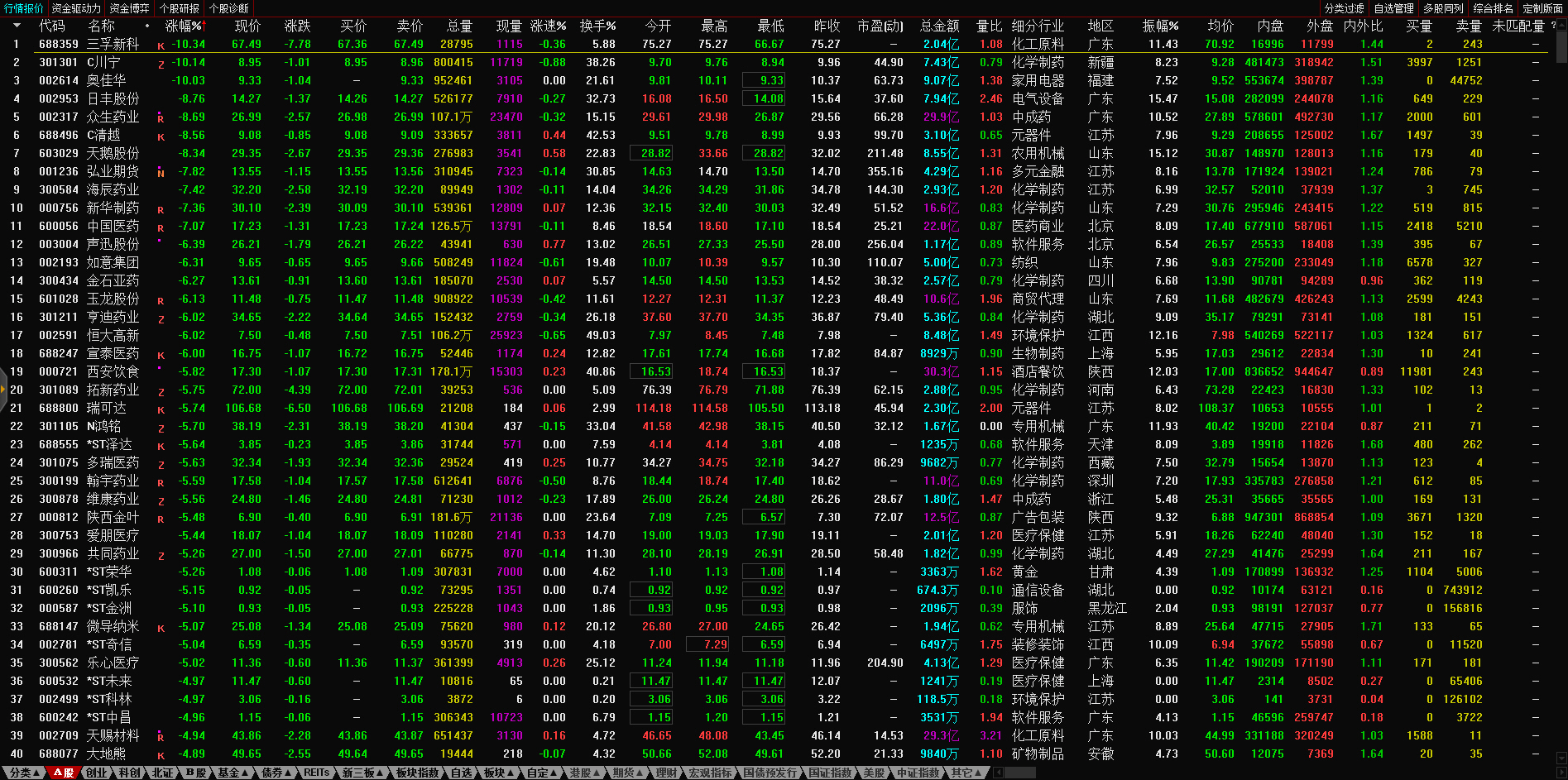The height and width of the screenshot is (780, 1568).
Task: Click the question mark help icon
Action: pyautogui.click(x=1553, y=26)
